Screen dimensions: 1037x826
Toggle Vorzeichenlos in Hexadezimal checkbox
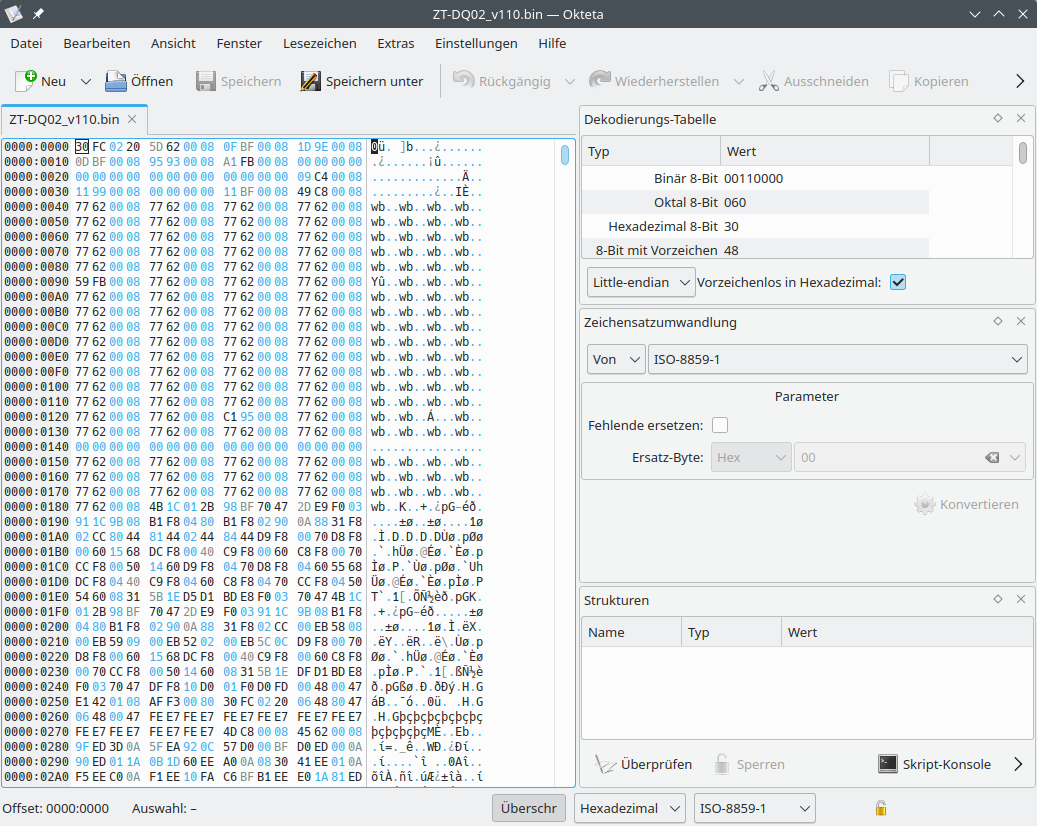[898, 283]
